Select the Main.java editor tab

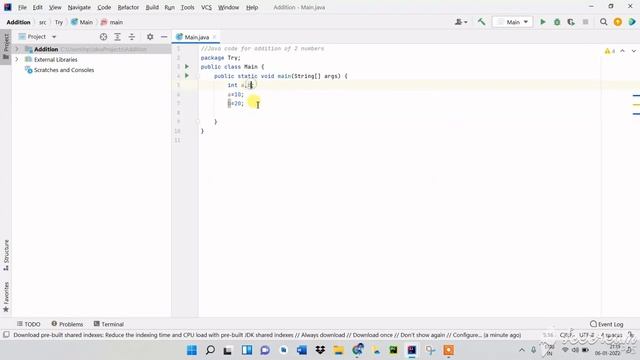[x=196, y=37]
